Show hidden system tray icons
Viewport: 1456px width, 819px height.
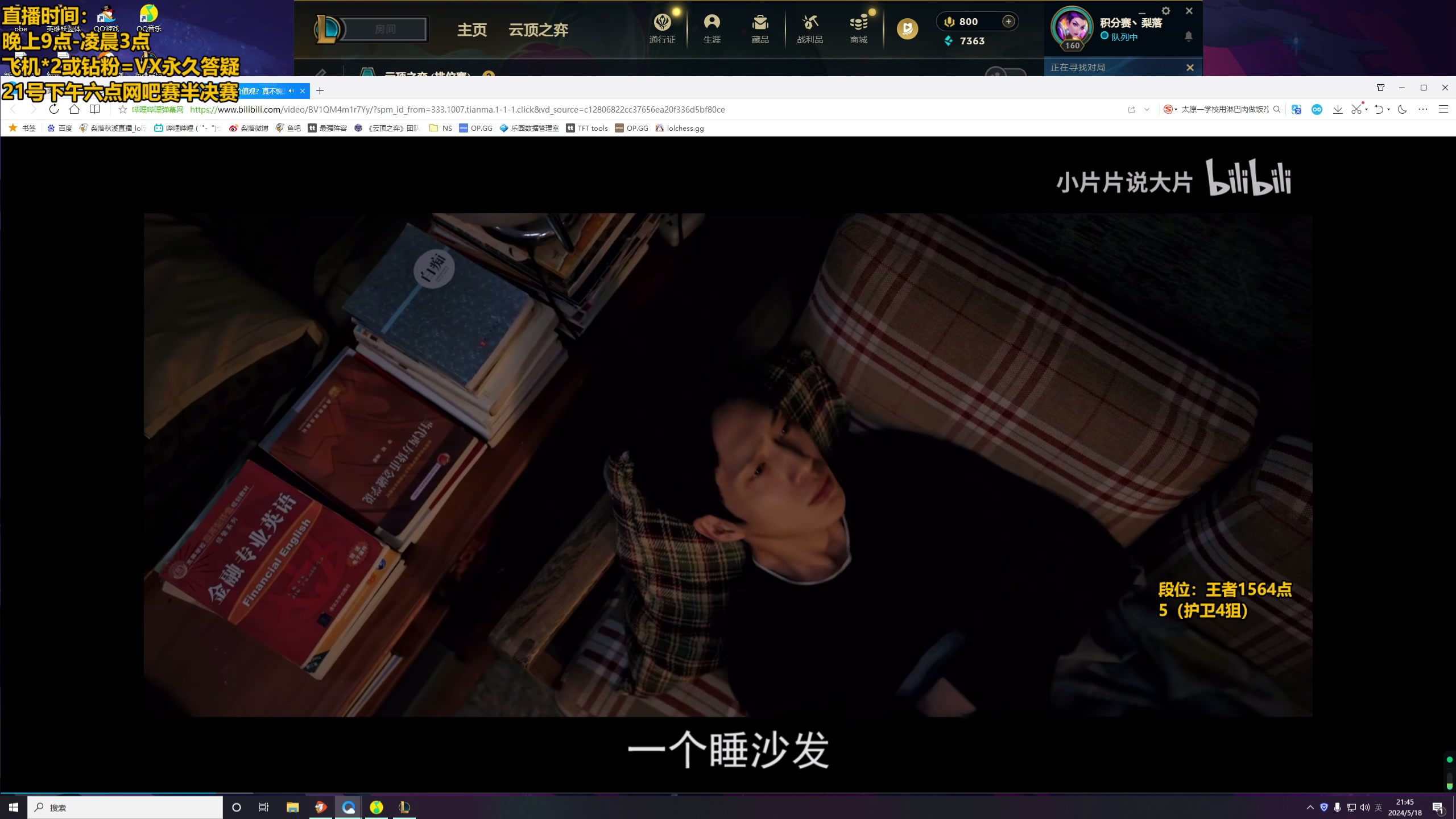pyautogui.click(x=1310, y=807)
